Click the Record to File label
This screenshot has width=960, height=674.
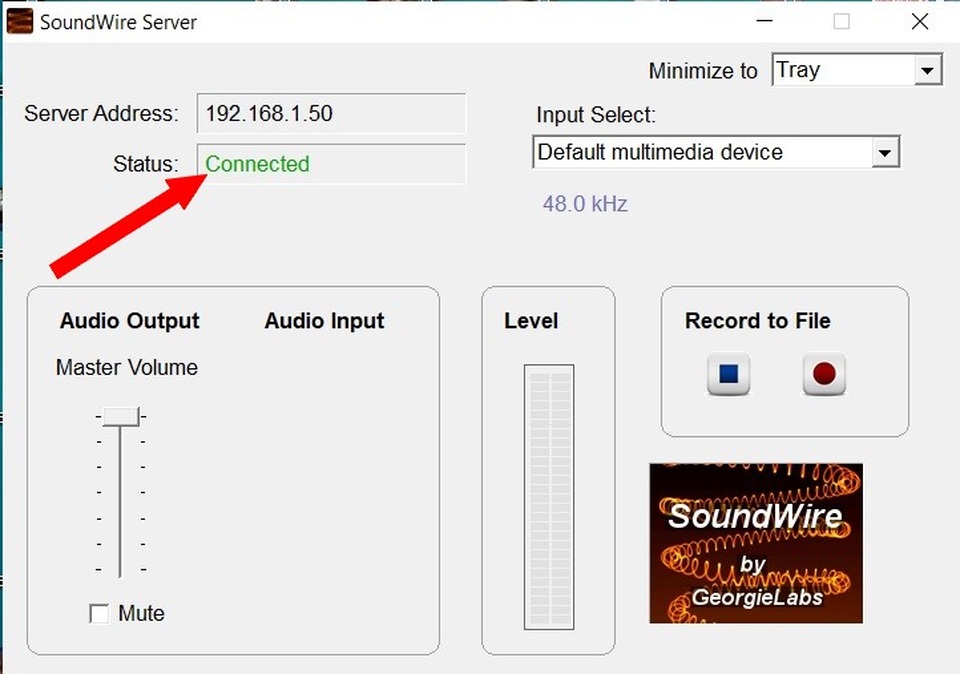[758, 321]
